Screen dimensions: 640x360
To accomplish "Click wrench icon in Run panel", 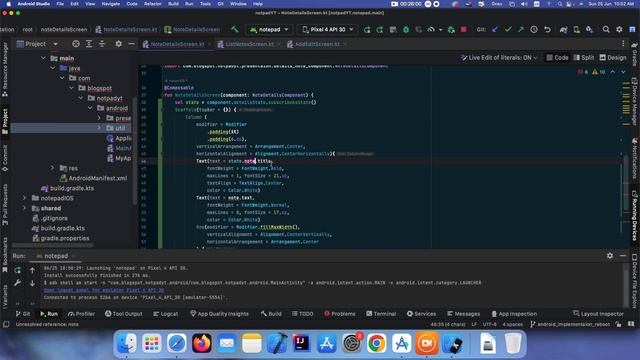I will click(18, 283).
